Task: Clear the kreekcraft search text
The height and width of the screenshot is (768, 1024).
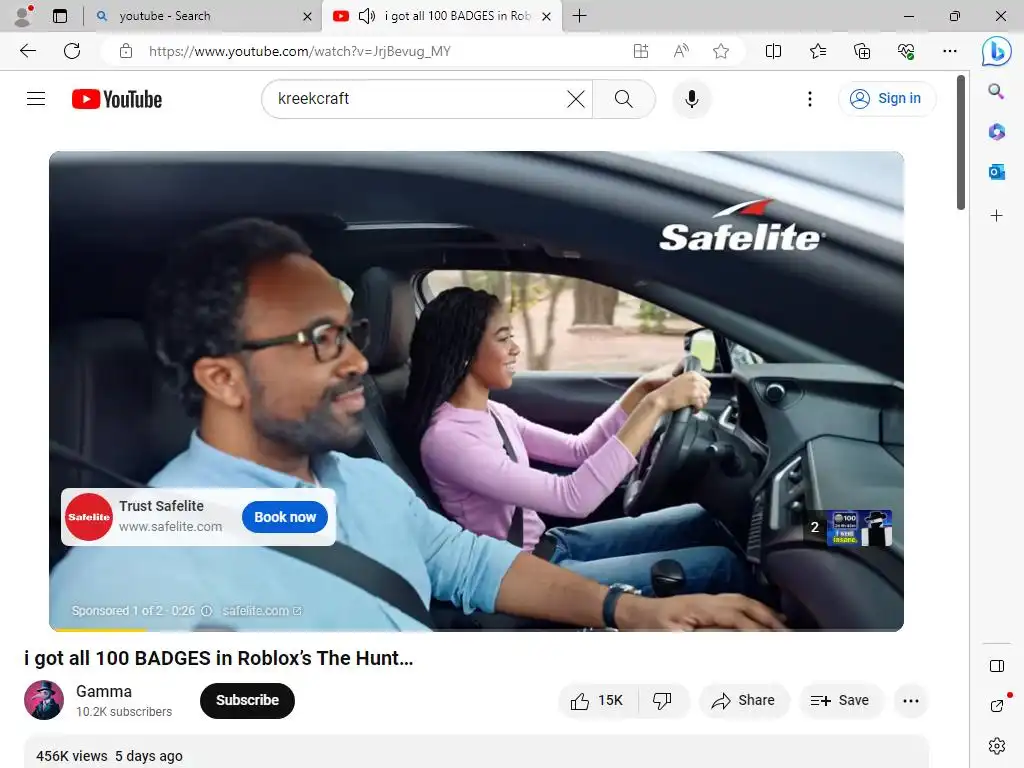Action: 575,99
